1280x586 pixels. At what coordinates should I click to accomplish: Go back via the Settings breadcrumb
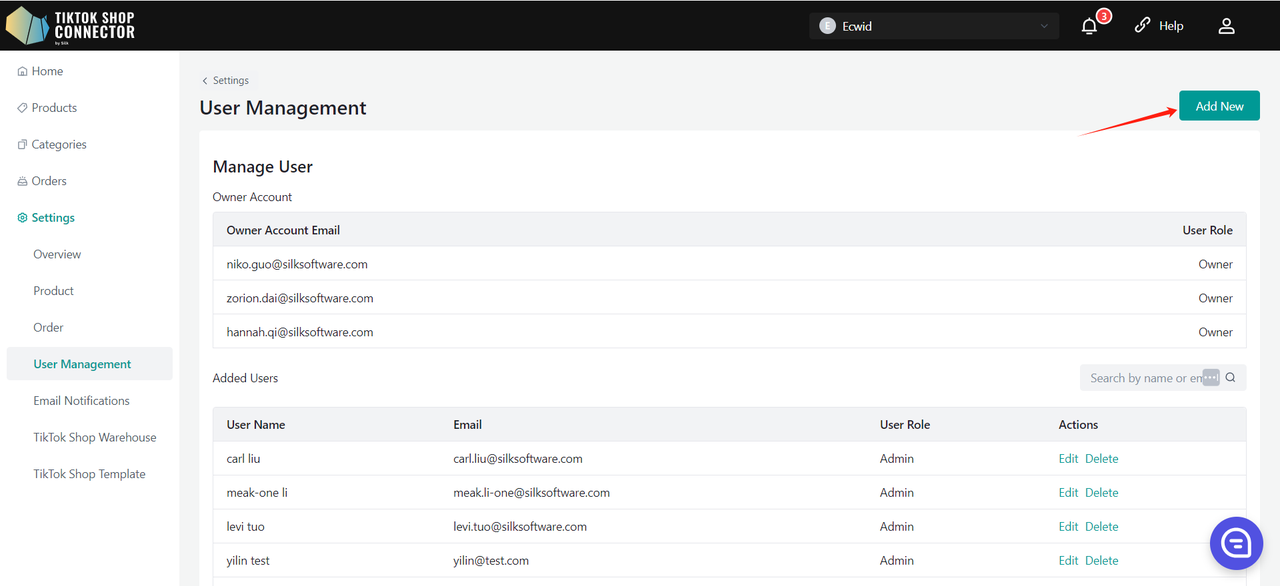coord(226,80)
